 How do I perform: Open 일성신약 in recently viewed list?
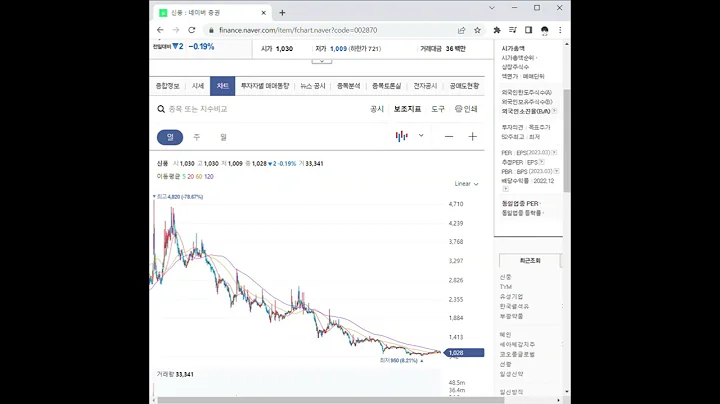pyautogui.click(x=512, y=374)
